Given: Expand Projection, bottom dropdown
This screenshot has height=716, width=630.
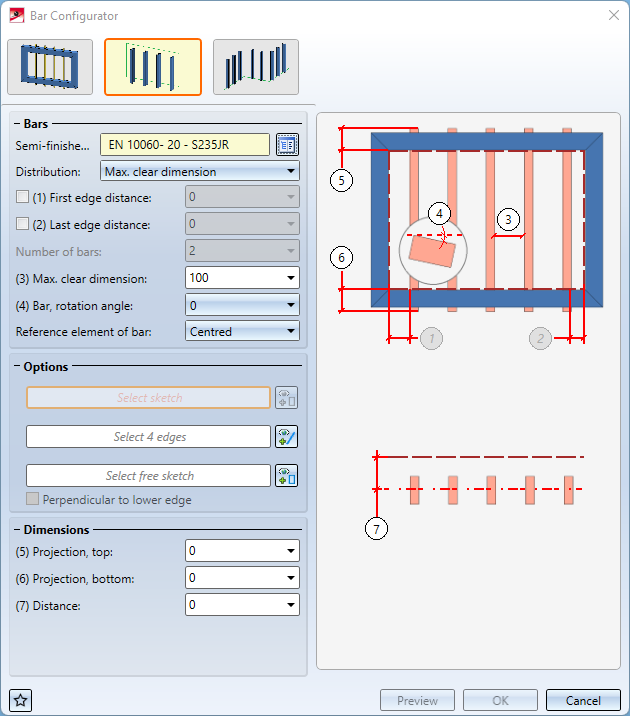Looking at the screenshot, I should (290, 578).
